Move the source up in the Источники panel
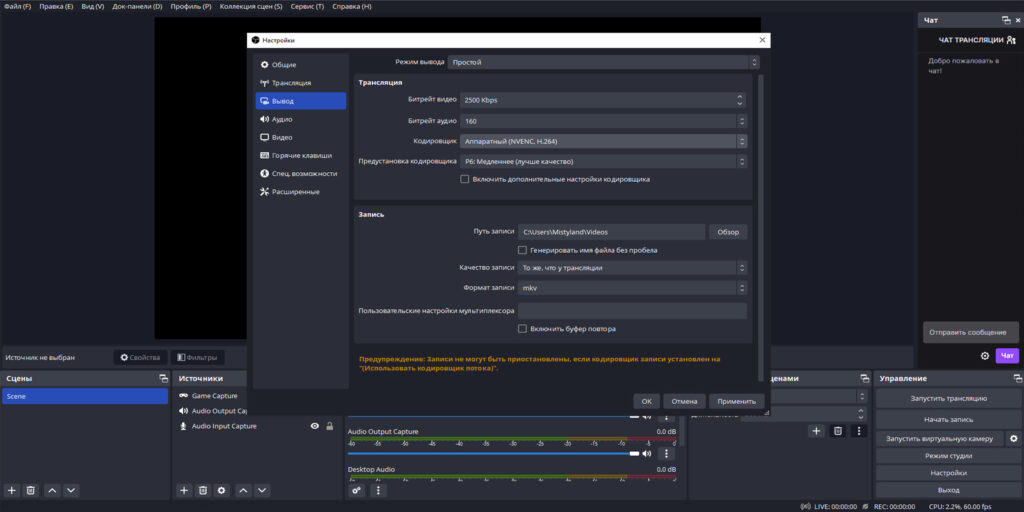Screen dimensions: 1024x512 coord(244,490)
